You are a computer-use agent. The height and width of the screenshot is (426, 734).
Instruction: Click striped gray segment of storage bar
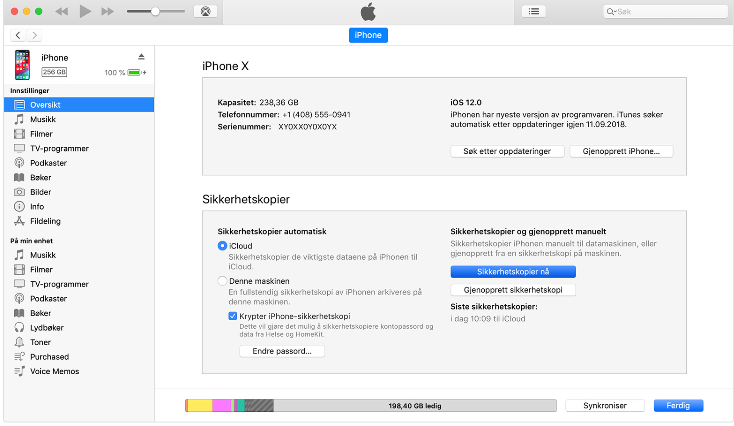pos(259,405)
